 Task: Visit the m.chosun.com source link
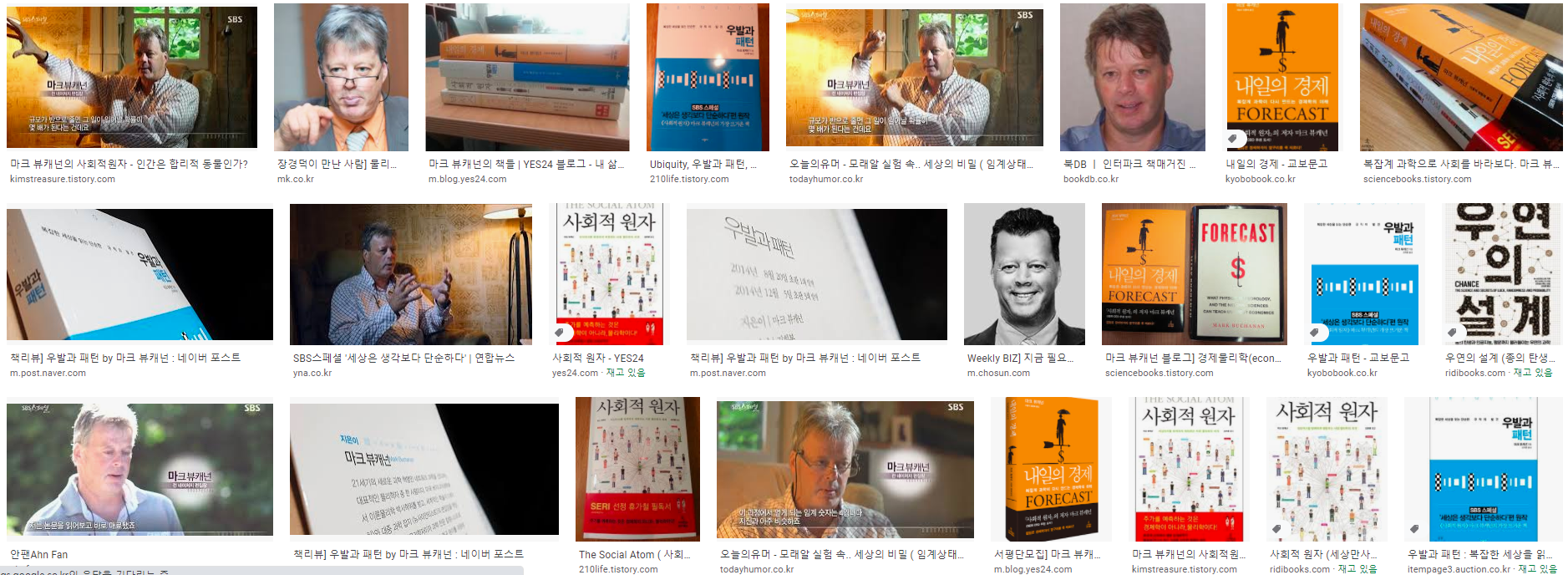998,373
